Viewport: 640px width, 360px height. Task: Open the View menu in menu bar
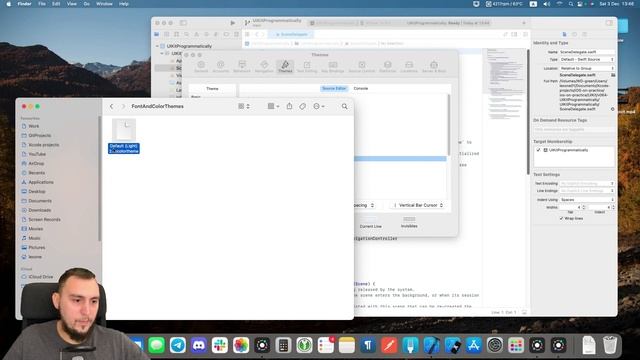pos(71,4)
